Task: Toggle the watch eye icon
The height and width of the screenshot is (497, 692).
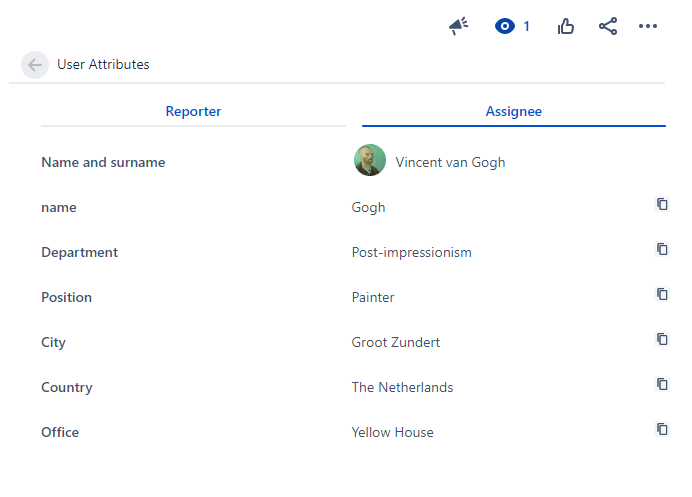Action: point(505,26)
